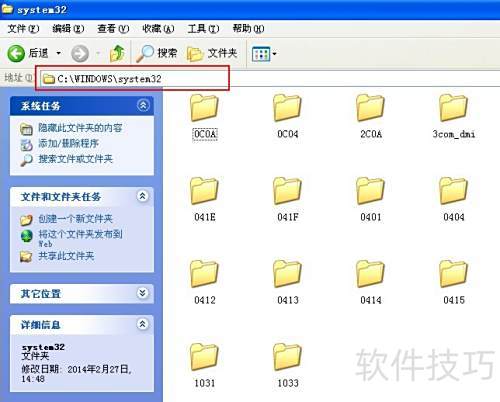Viewport: 500px width, 402px height.
Task: Select the 041F folder
Action: [288, 199]
